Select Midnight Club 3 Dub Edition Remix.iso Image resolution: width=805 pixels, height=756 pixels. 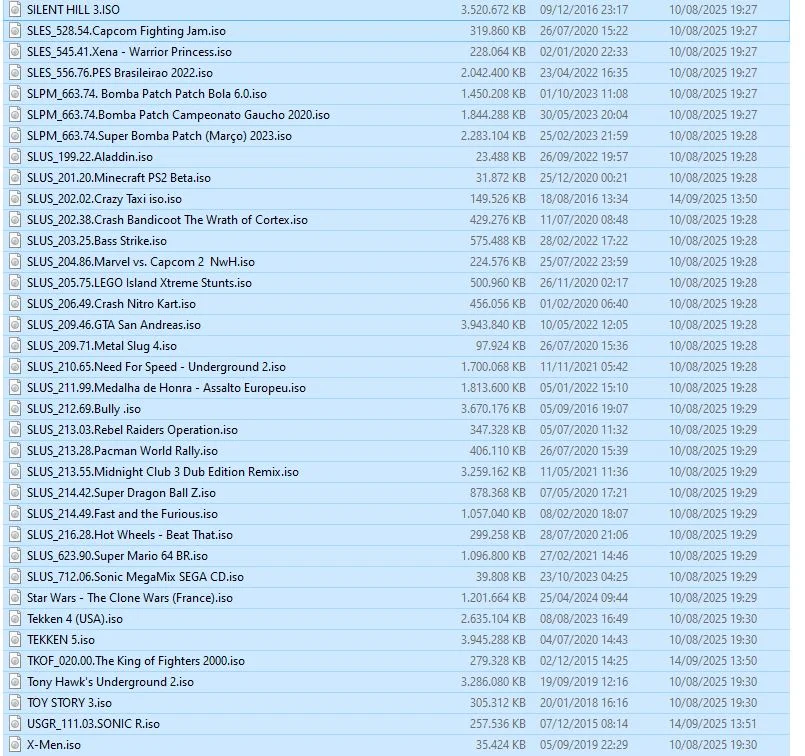[162, 471]
